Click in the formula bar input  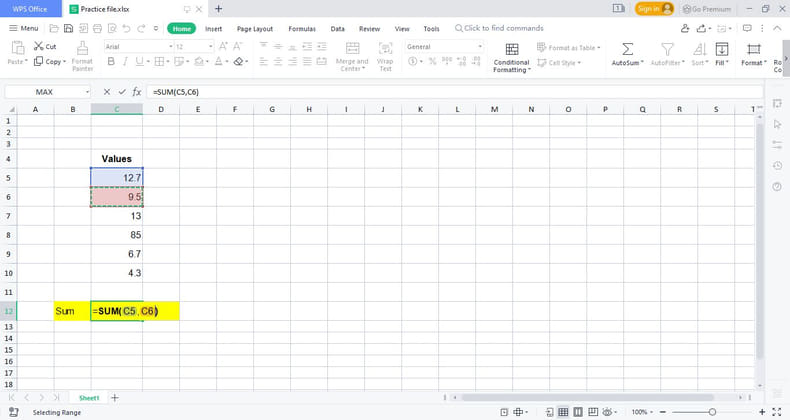click(x=456, y=92)
